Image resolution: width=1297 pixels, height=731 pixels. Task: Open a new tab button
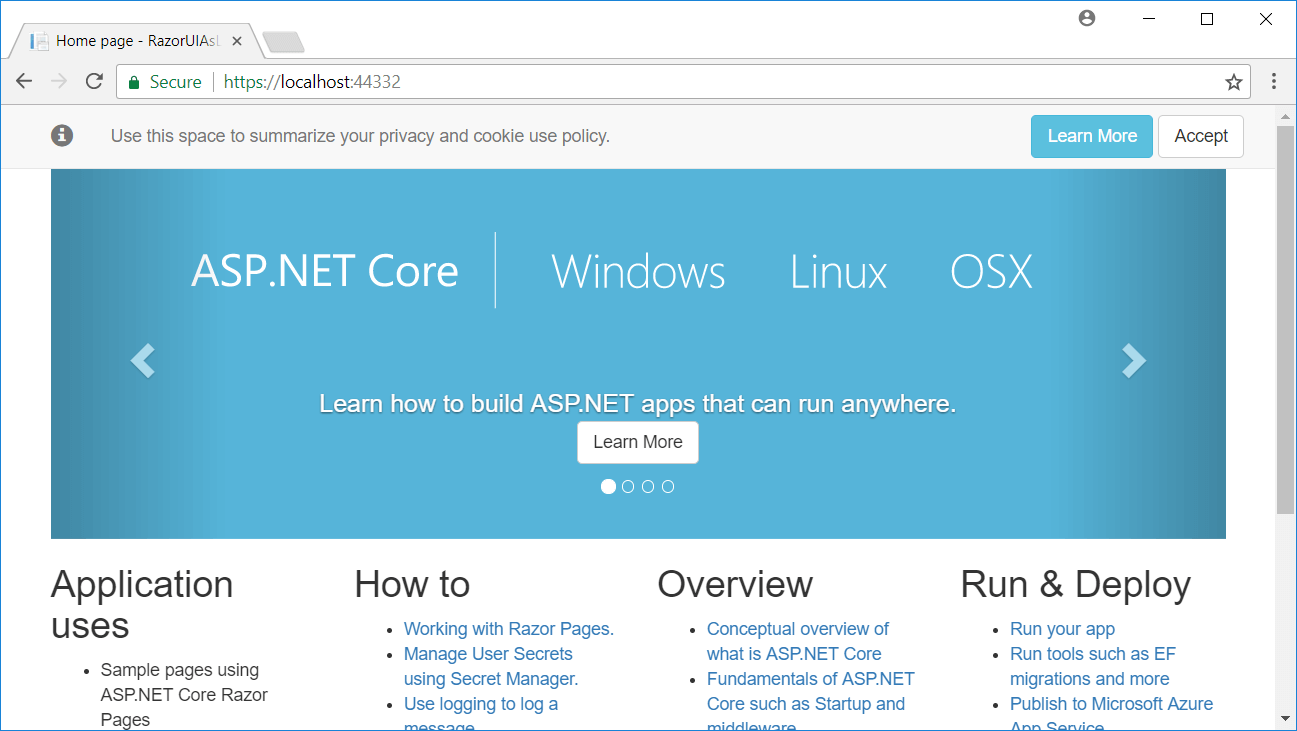[x=283, y=42]
